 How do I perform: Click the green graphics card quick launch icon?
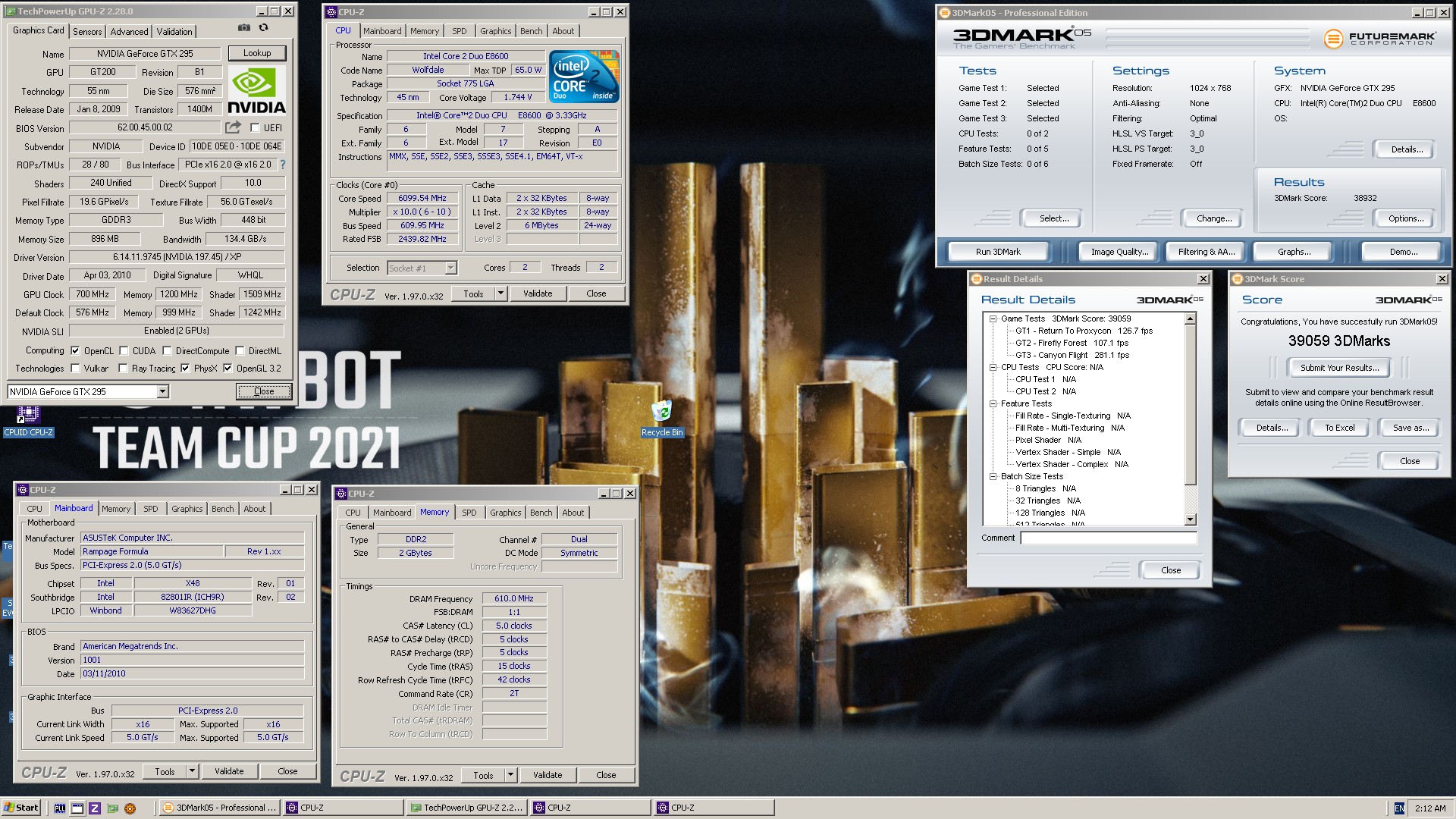(x=112, y=808)
